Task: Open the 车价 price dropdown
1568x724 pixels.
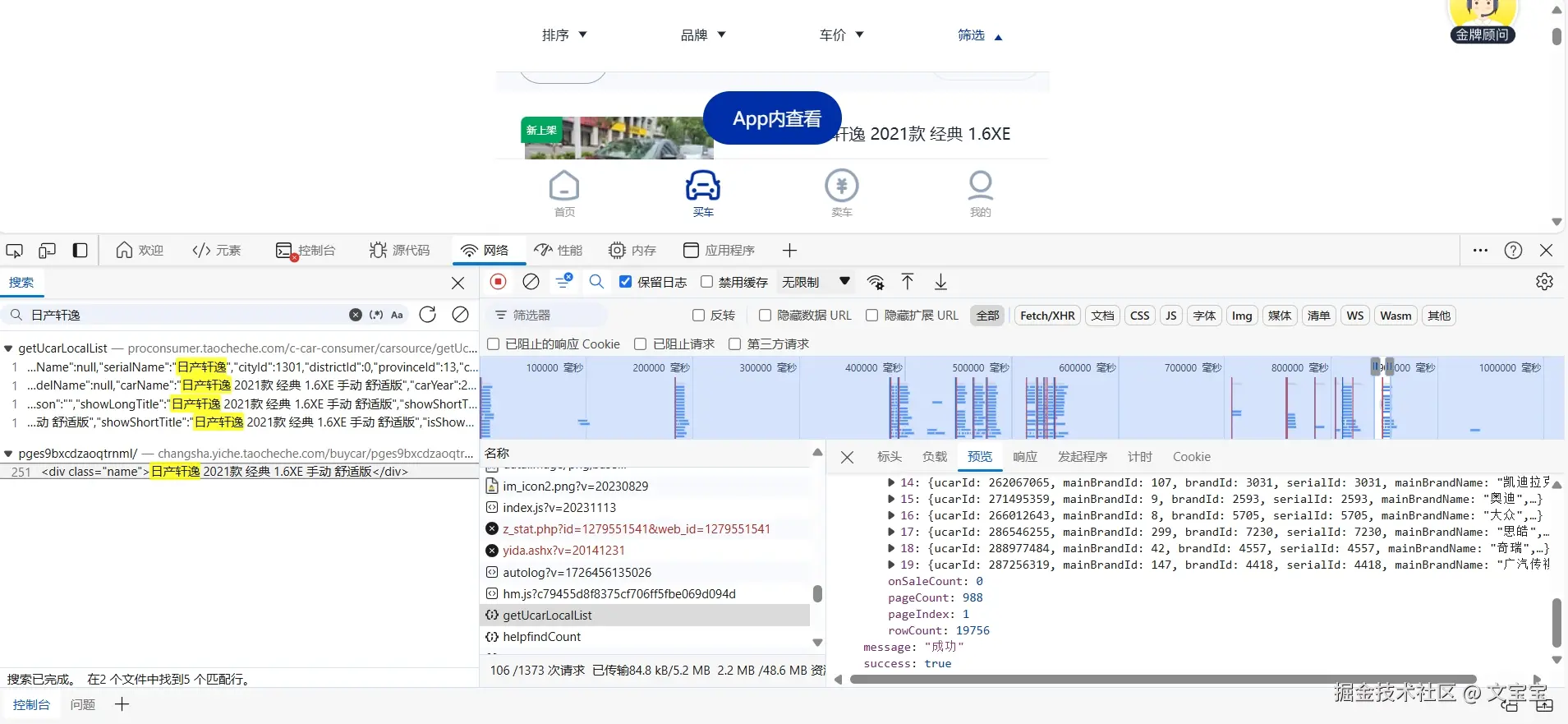Action: 842,35
